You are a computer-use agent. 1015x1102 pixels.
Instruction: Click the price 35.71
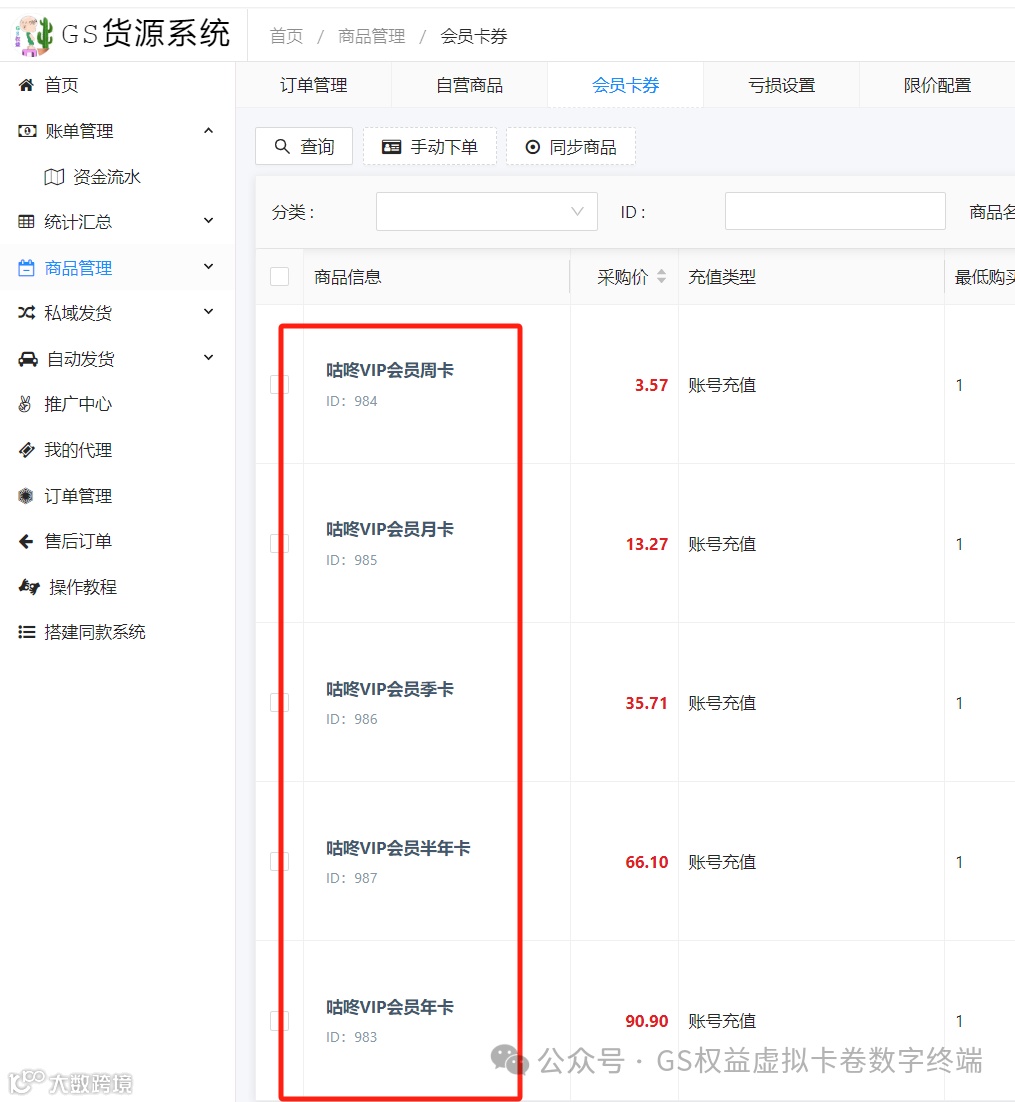[x=647, y=703]
